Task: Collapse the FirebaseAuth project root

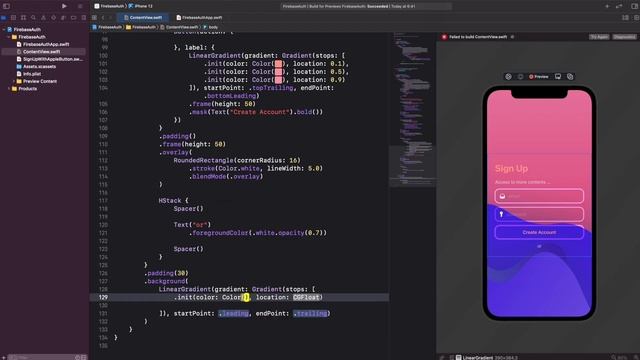Action: 4,29
